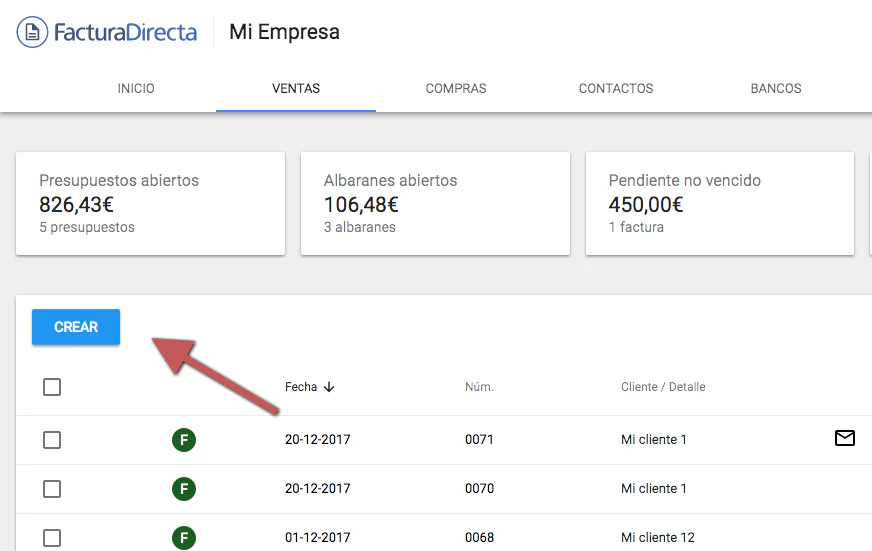The width and height of the screenshot is (872, 551).
Task: Sort by the Fecha column header
Action: 301,387
